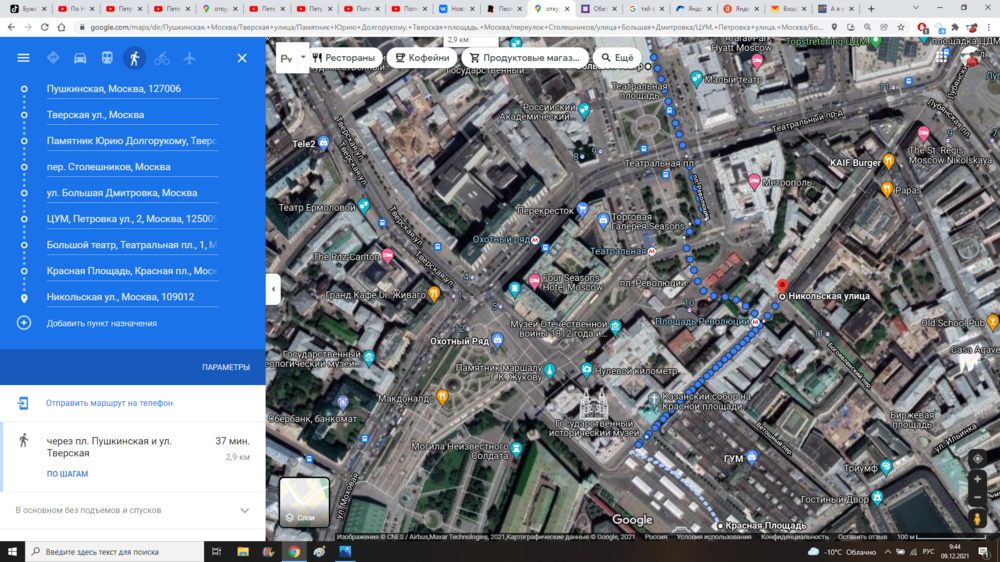Select Охотный Ряд shopping marker
Viewport: 1000px width, 562px height.
pos(497,340)
